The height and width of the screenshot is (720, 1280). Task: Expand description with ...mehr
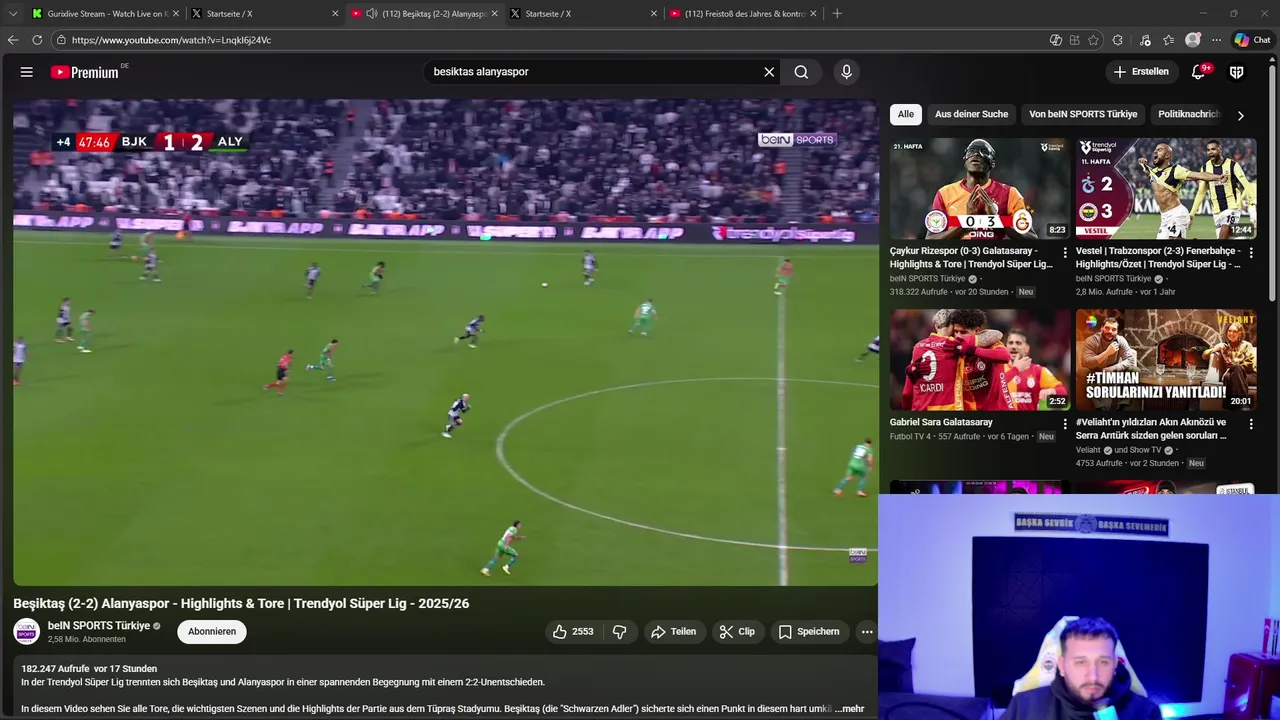click(x=849, y=709)
